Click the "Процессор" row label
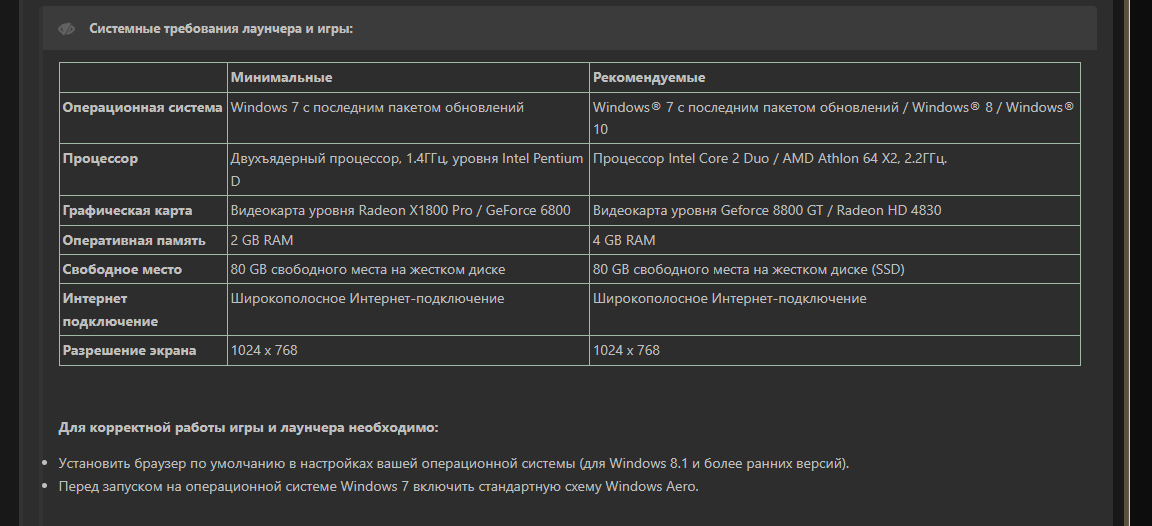1152x526 pixels. (100, 159)
